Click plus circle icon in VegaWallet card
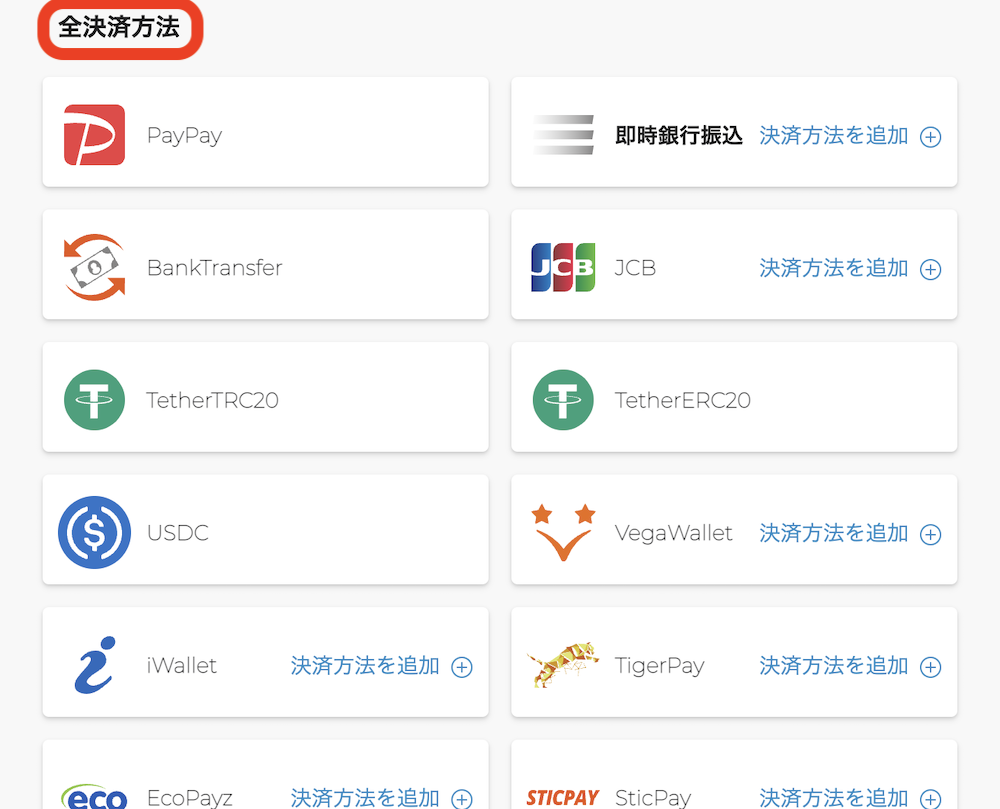 [x=930, y=534]
